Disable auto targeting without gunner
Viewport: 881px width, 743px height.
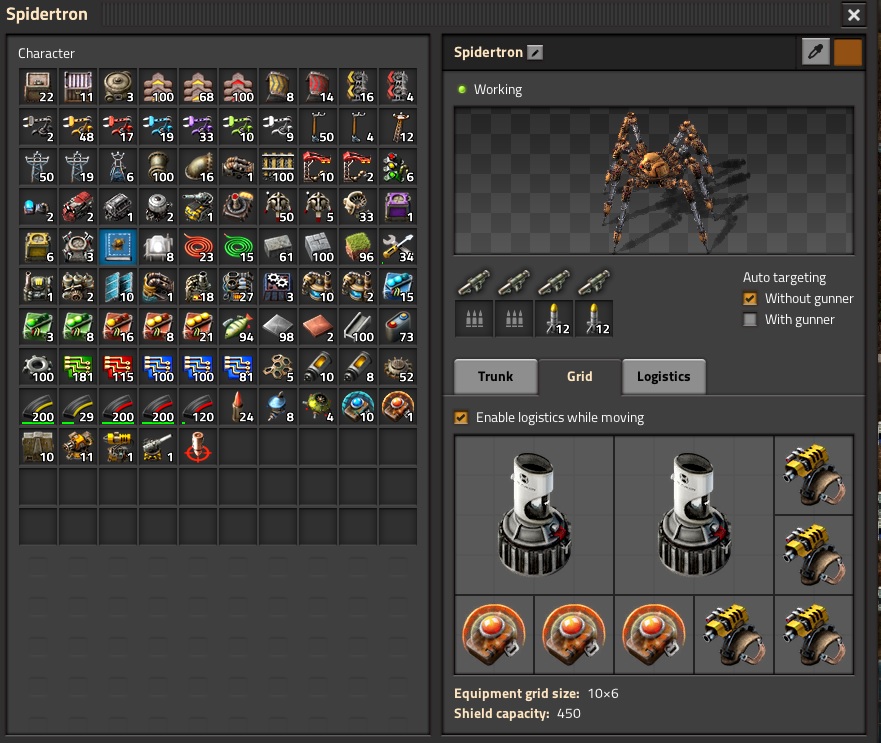pyautogui.click(x=750, y=298)
